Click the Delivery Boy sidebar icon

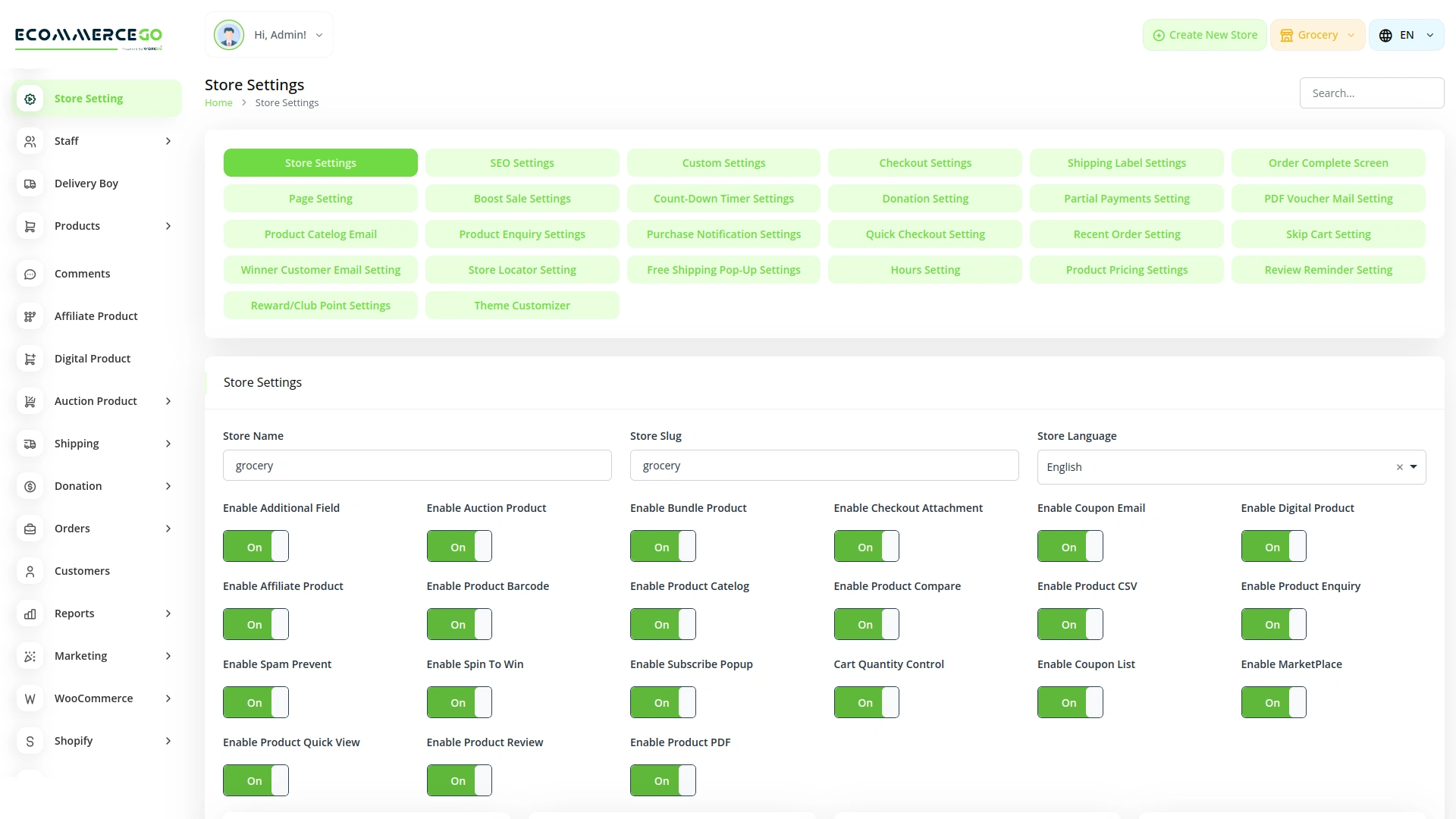30,184
